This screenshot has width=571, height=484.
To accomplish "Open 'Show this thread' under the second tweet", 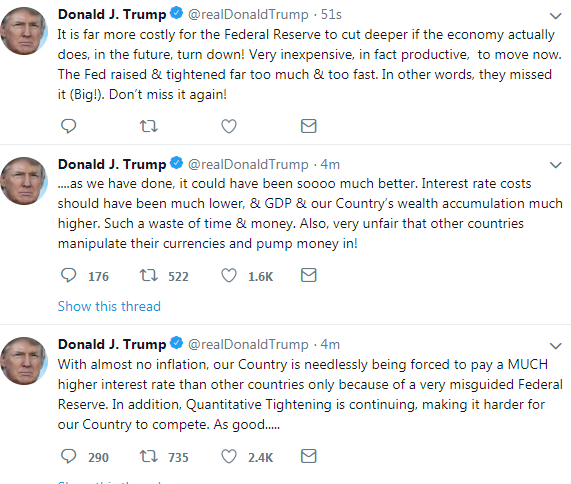I will 109,306.
